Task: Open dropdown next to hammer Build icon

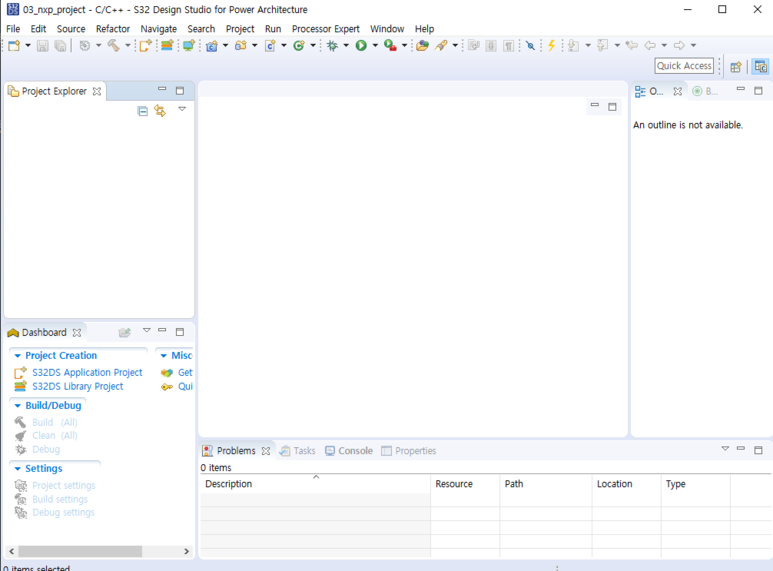Action: (x=128, y=46)
